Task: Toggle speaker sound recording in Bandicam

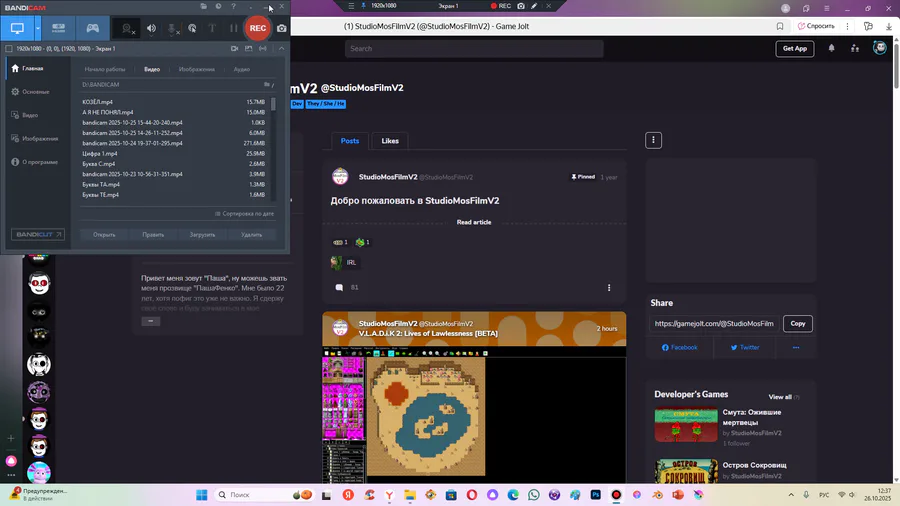Action: coord(151,28)
